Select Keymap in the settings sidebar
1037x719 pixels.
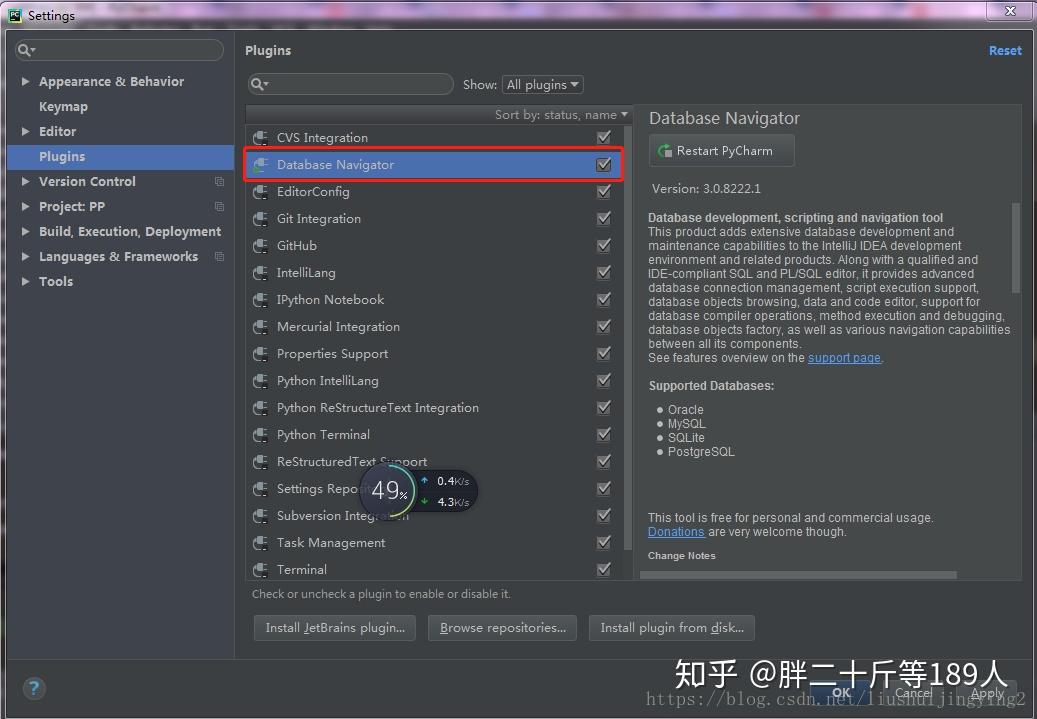pos(62,106)
